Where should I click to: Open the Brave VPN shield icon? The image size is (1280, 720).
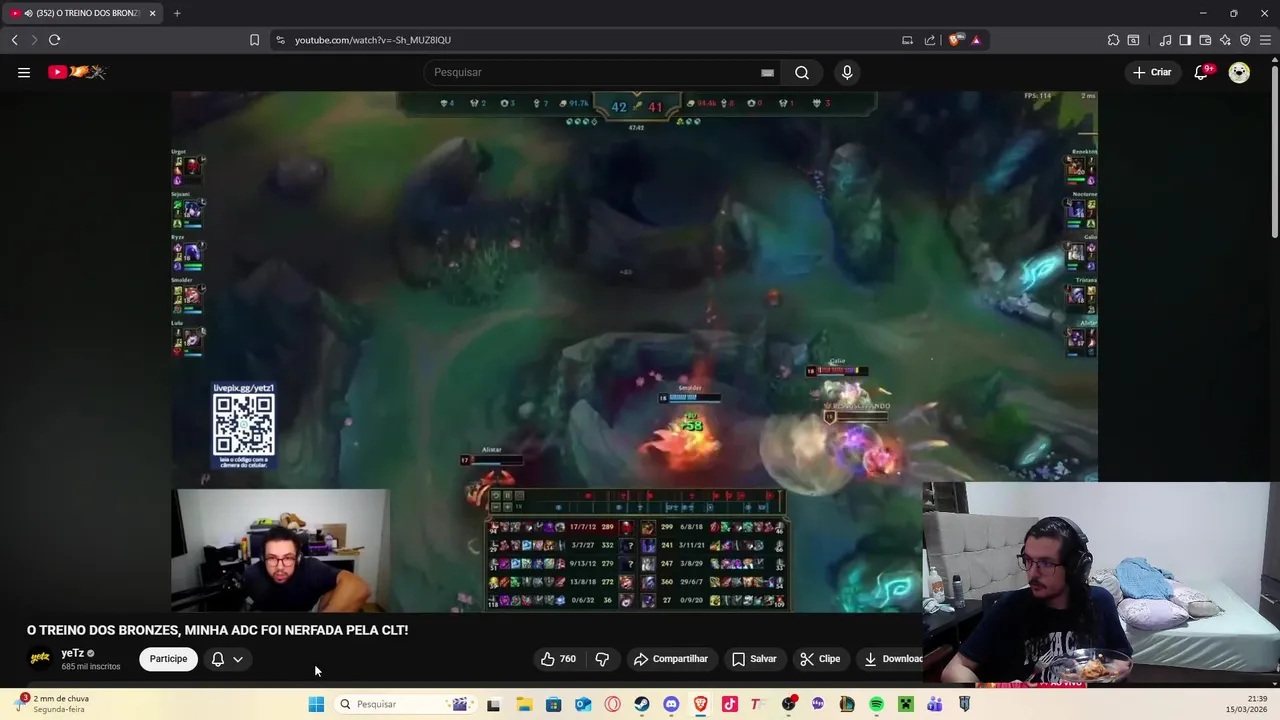pyautogui.click(x=1245, y=40)
